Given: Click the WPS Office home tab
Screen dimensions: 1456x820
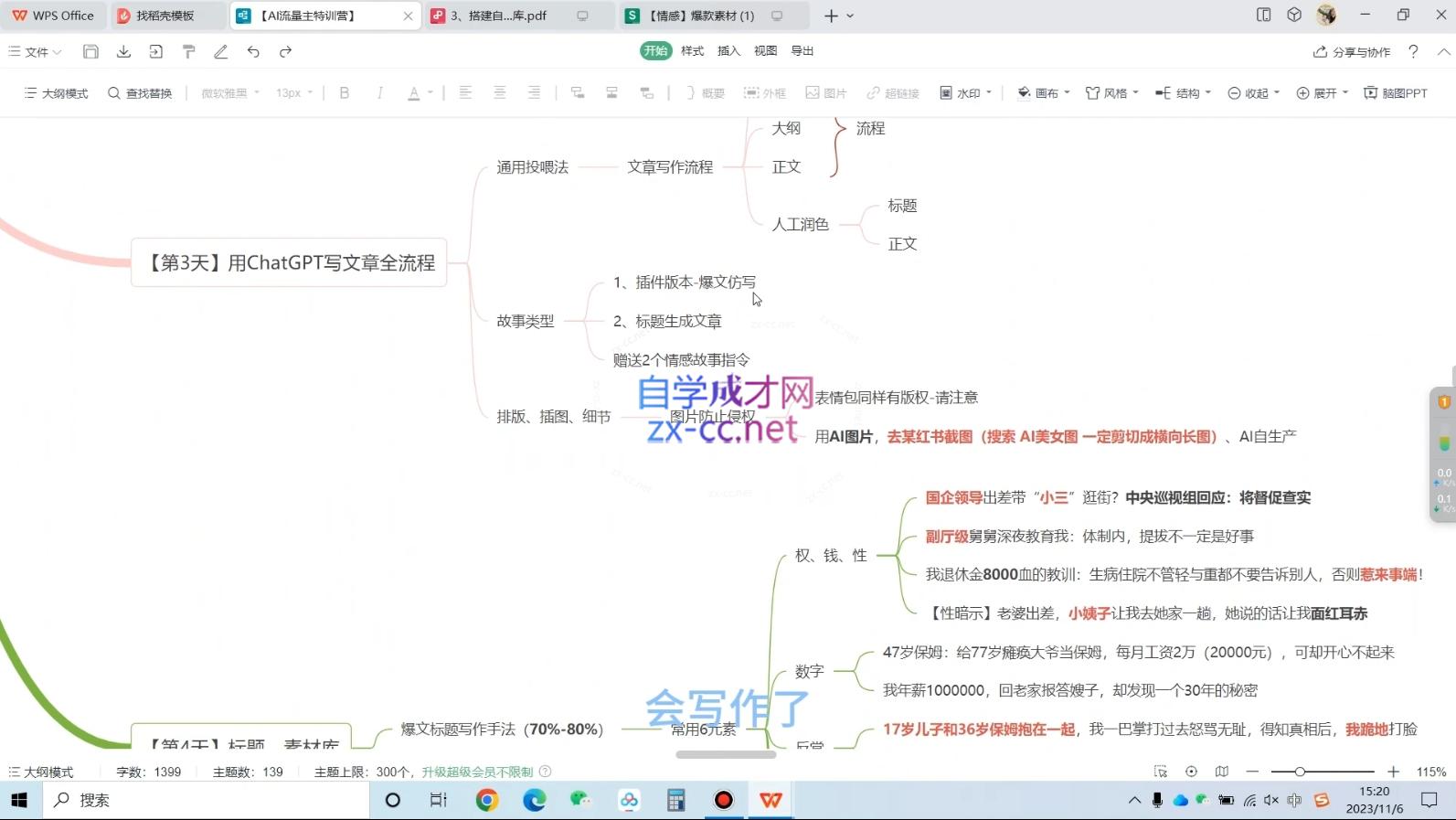Looking at the screenshot, I should [x=53, y=16].
